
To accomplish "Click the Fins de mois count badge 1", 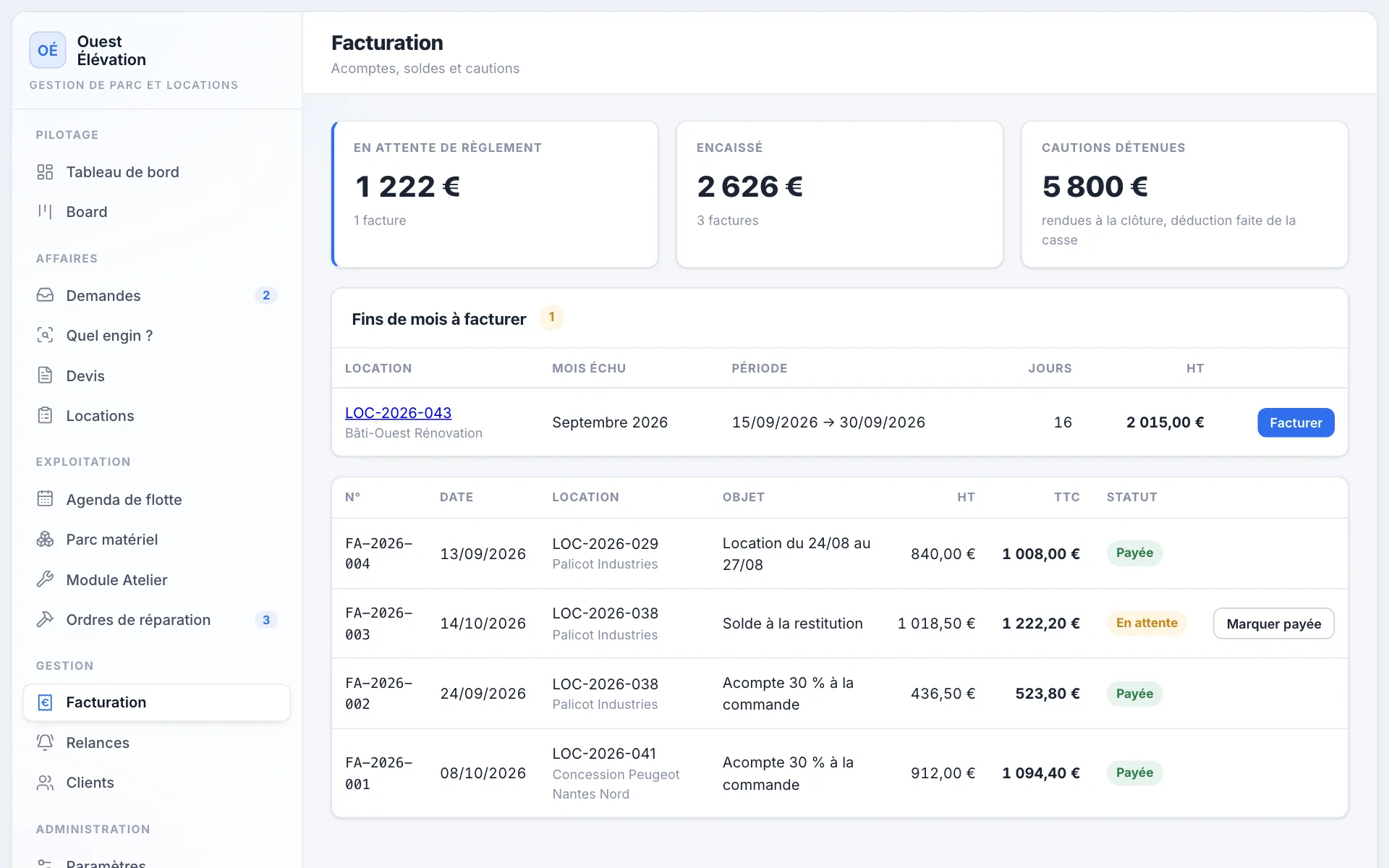I will tap(551, 318).
